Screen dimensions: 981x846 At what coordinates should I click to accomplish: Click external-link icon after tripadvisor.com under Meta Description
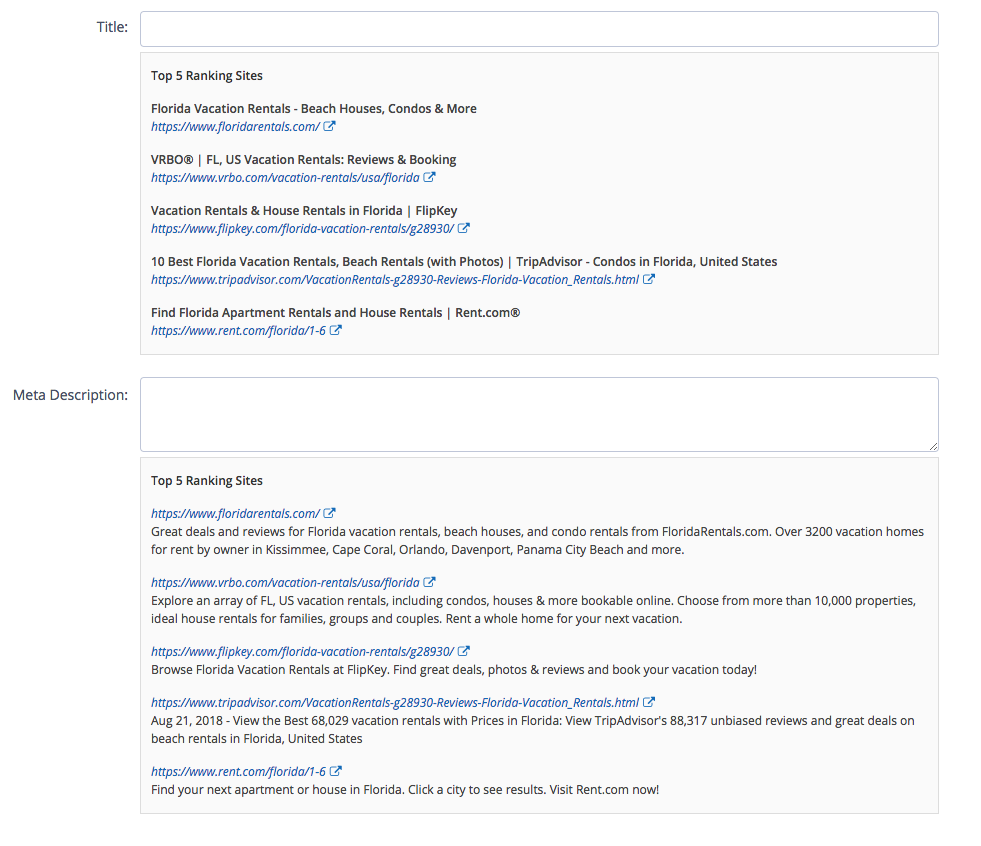(x=649, y=702)
